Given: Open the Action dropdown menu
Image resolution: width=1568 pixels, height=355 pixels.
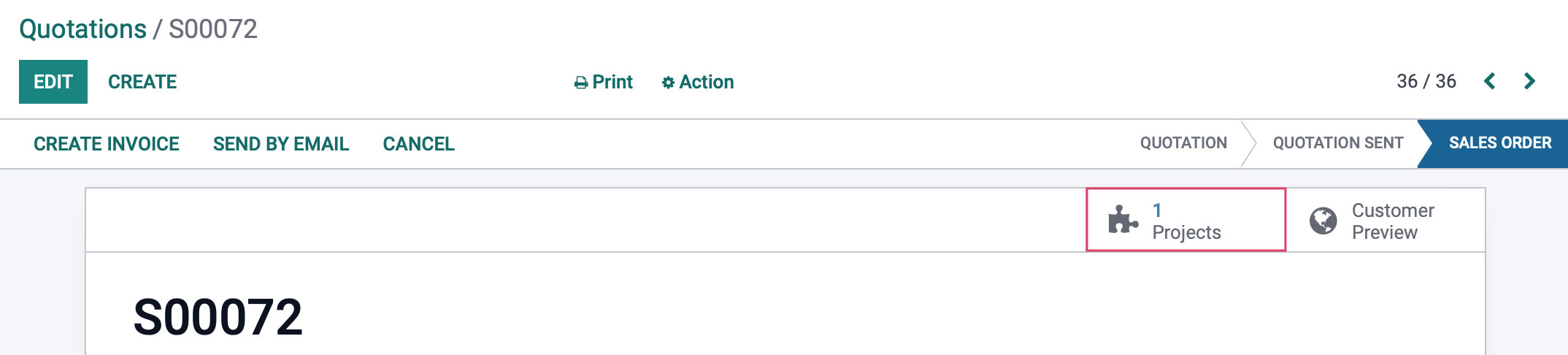Looking at the screenshot, I should coord(698,82).
